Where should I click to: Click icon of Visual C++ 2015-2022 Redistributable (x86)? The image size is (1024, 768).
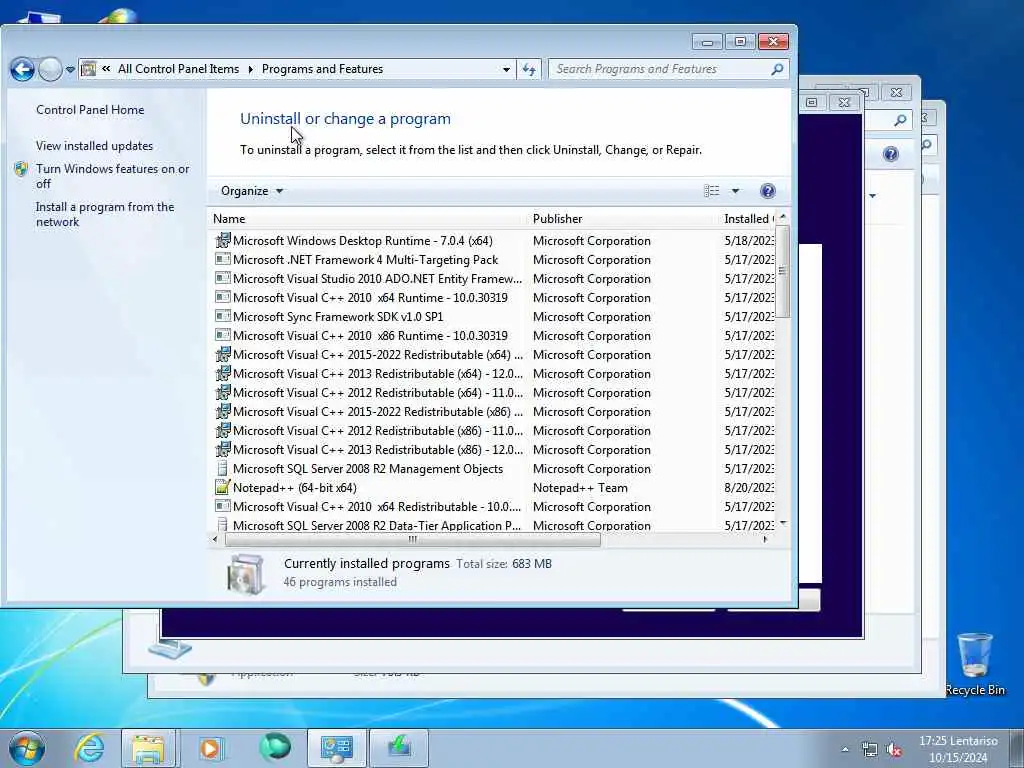point(223,411)
